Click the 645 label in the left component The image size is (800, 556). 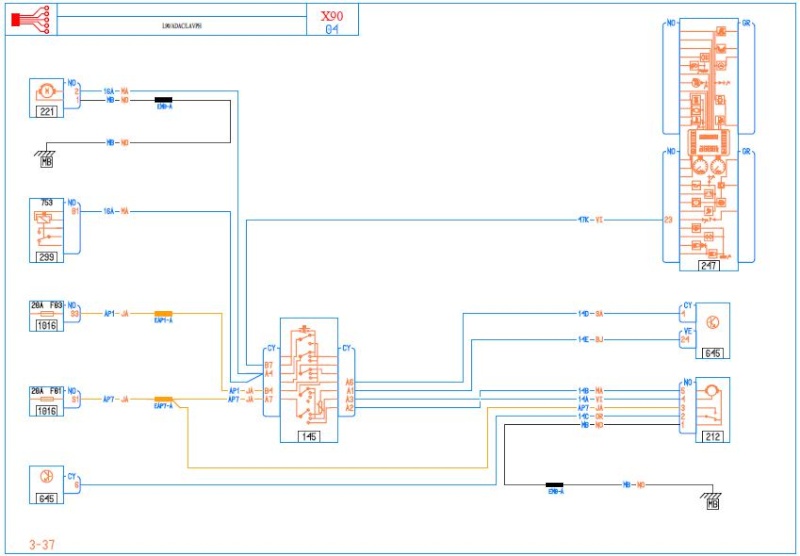pos(46,498)
